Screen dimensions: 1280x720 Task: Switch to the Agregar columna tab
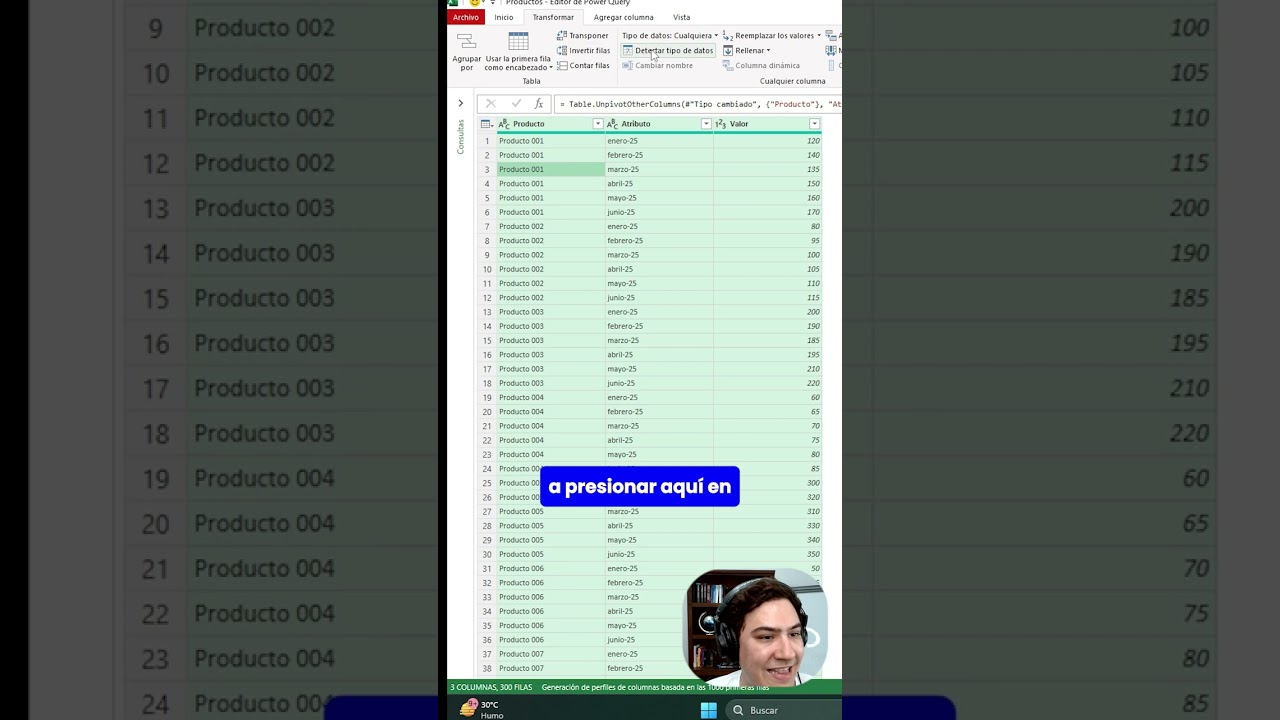623,17
